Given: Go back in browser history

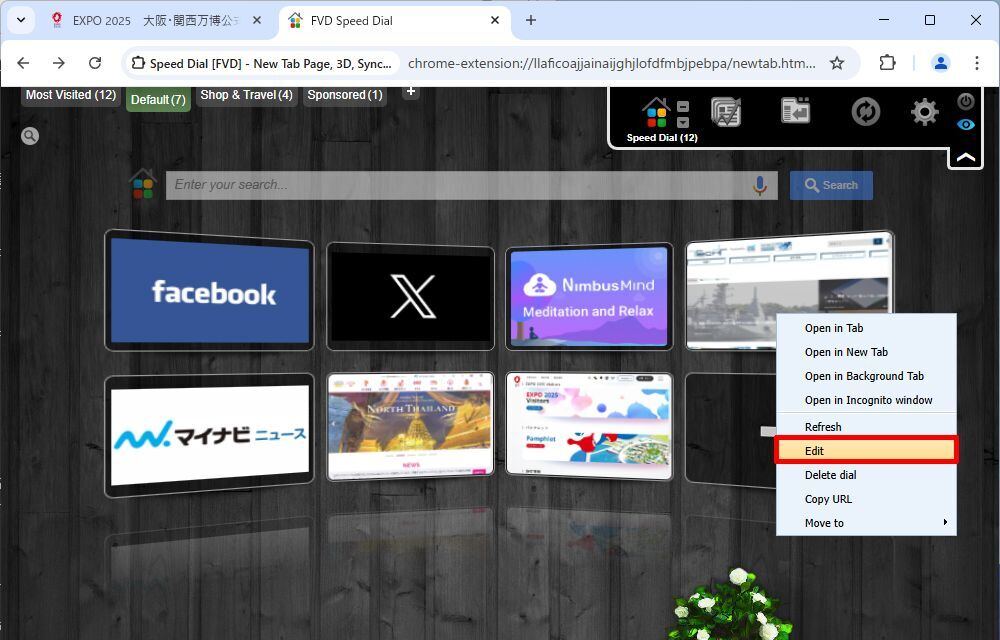Looking at the screenshot, I should (24, 63).
